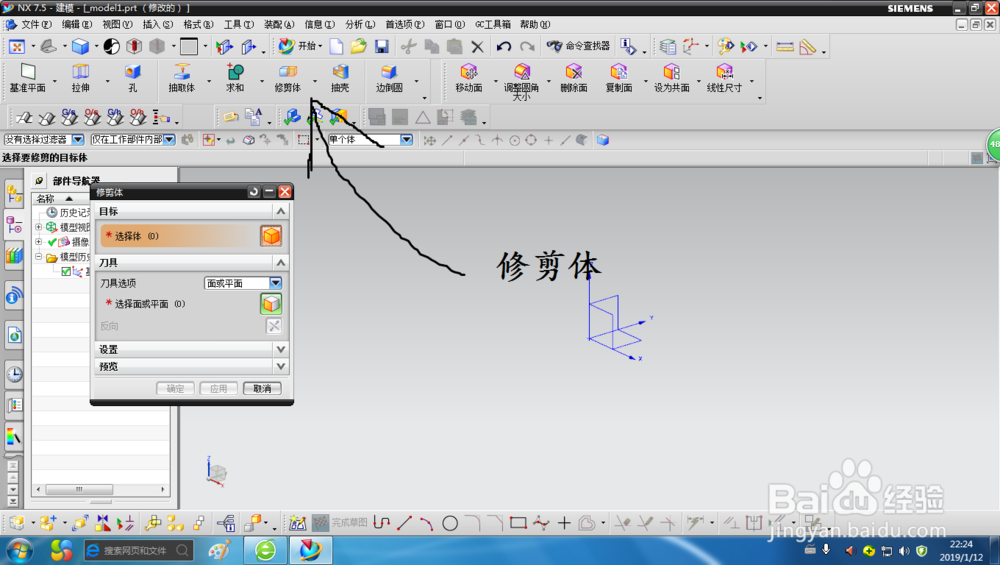This screenshot has width=1000, height=565.
Task: Click the Delete X icon in toolbar
Action: [477, 47]
